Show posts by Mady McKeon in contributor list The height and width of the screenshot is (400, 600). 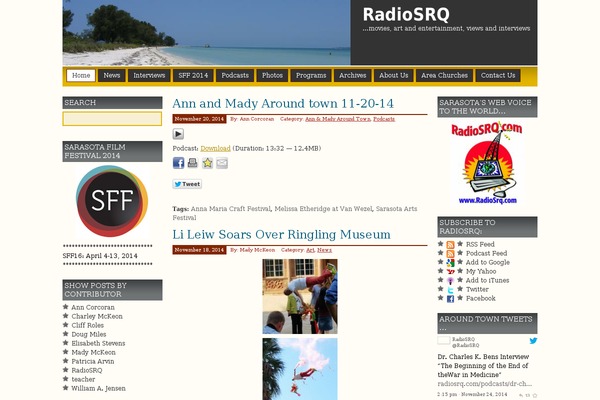93,352
